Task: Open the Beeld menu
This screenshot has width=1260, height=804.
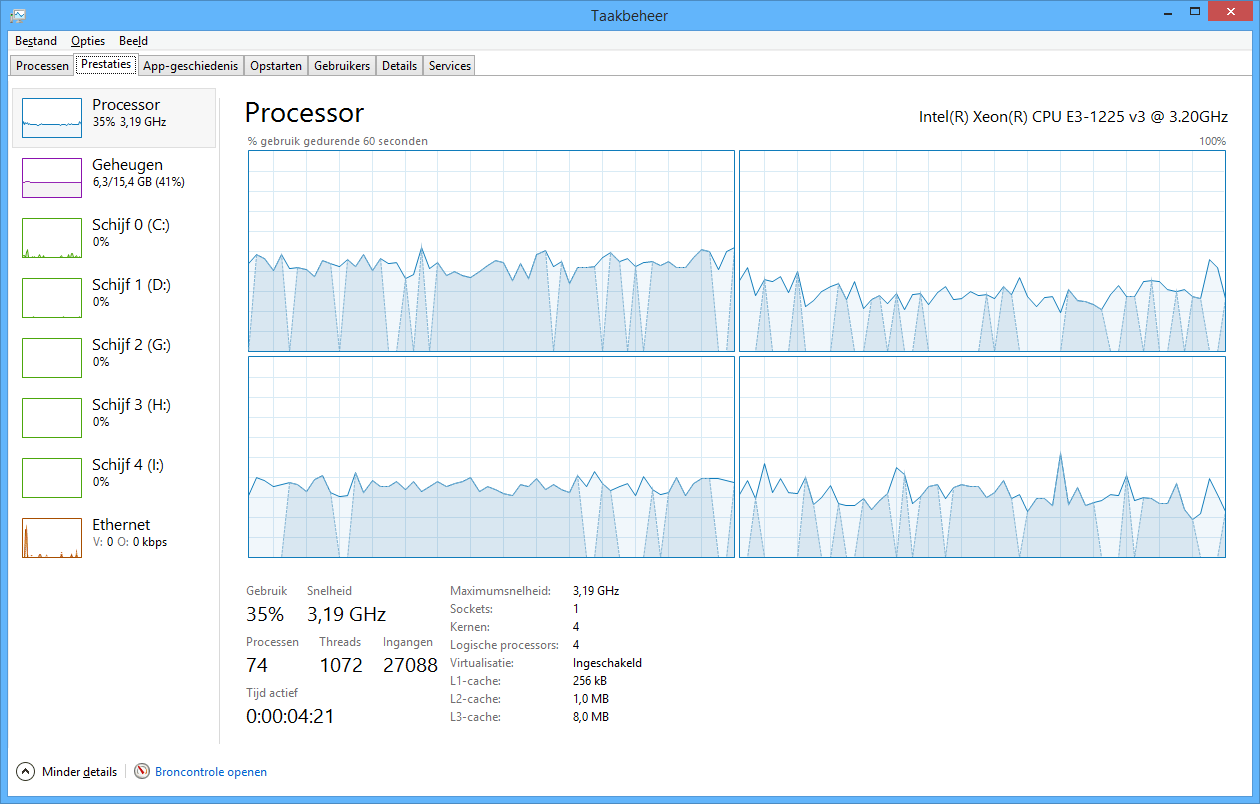Action: (133, 41)
